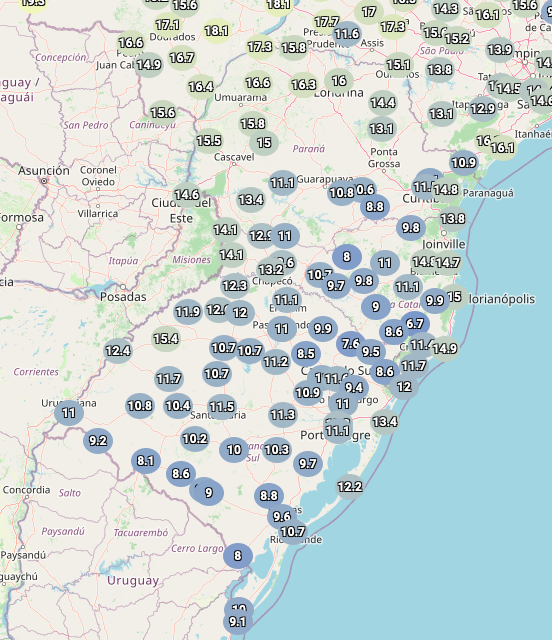Open the 6.7 temperature marker
The width and height of the screenshot is (552, 640).
tap(415, 324)
